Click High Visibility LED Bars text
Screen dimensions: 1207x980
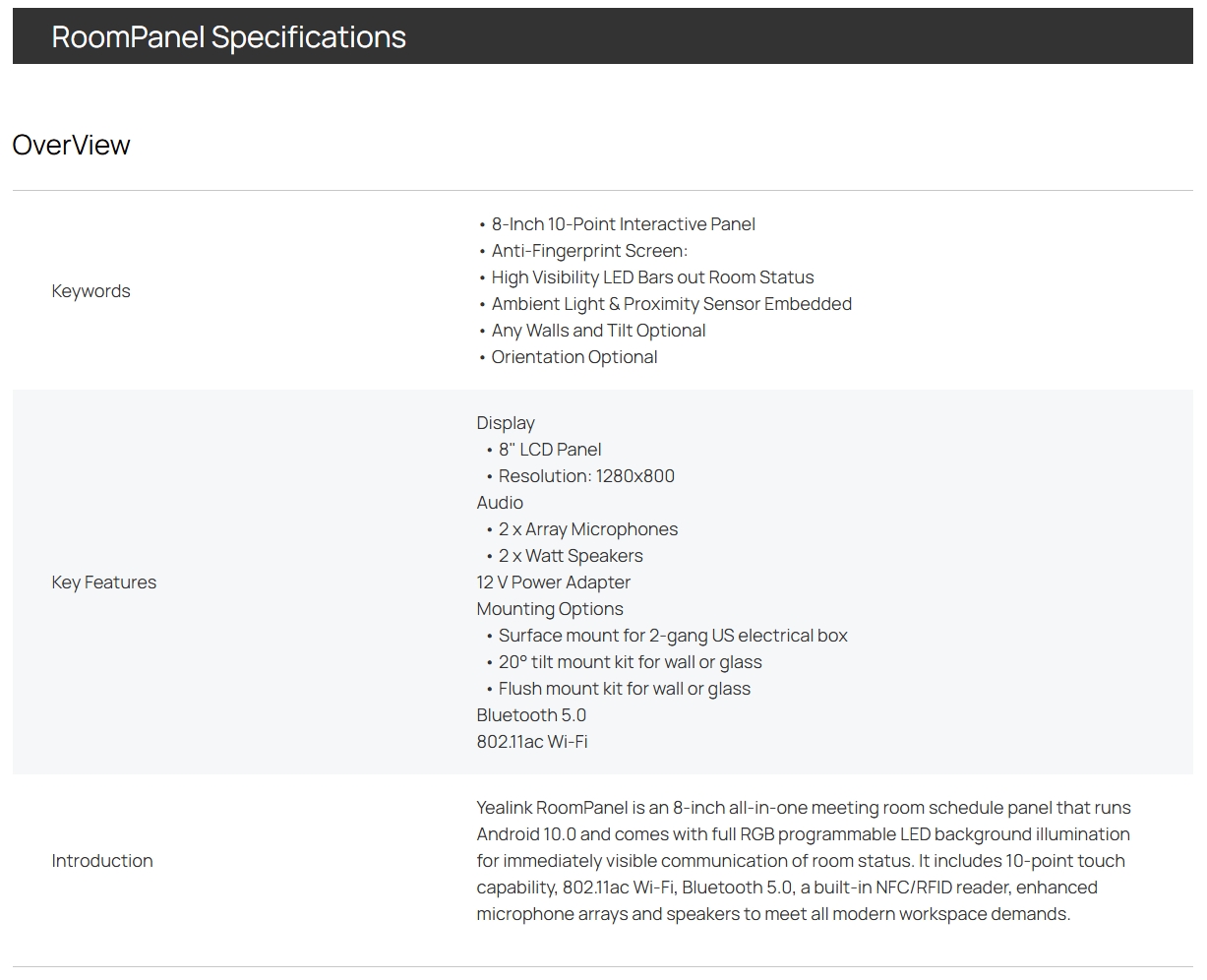652,277
